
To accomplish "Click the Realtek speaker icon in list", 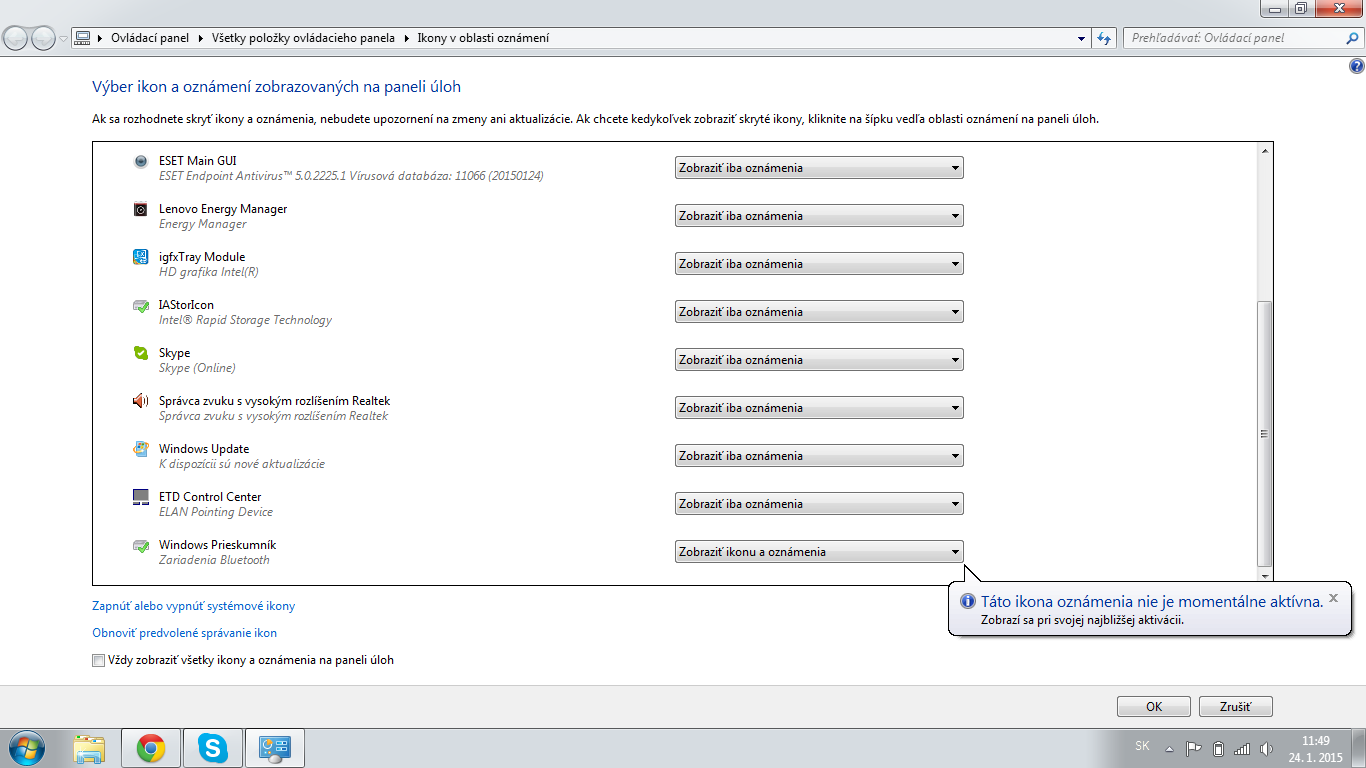I will (x=141, y=401).
